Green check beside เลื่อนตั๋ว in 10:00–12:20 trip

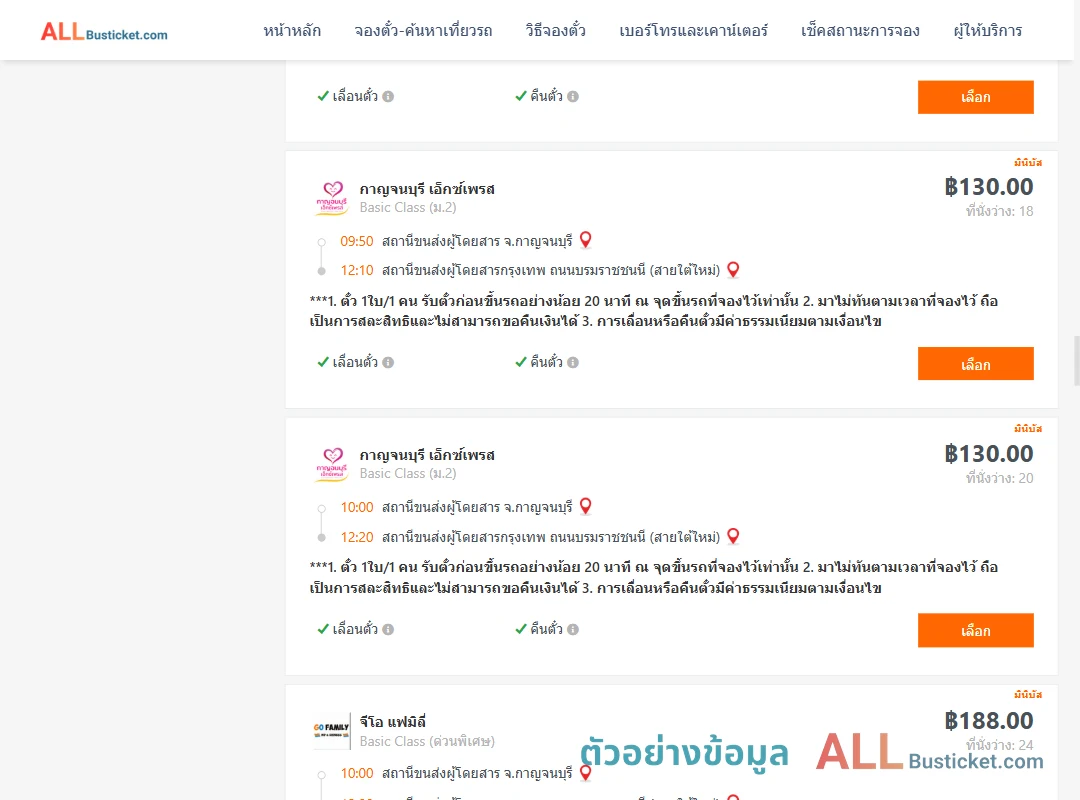pyautogui.click(x=322, y=628)
